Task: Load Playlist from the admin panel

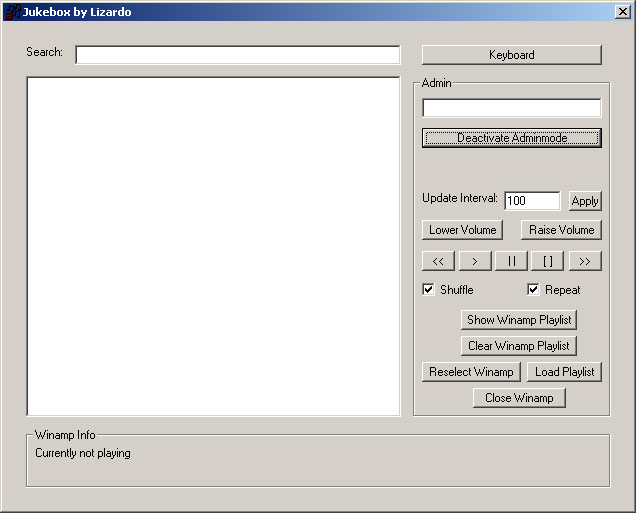Action: pos(564,372)
